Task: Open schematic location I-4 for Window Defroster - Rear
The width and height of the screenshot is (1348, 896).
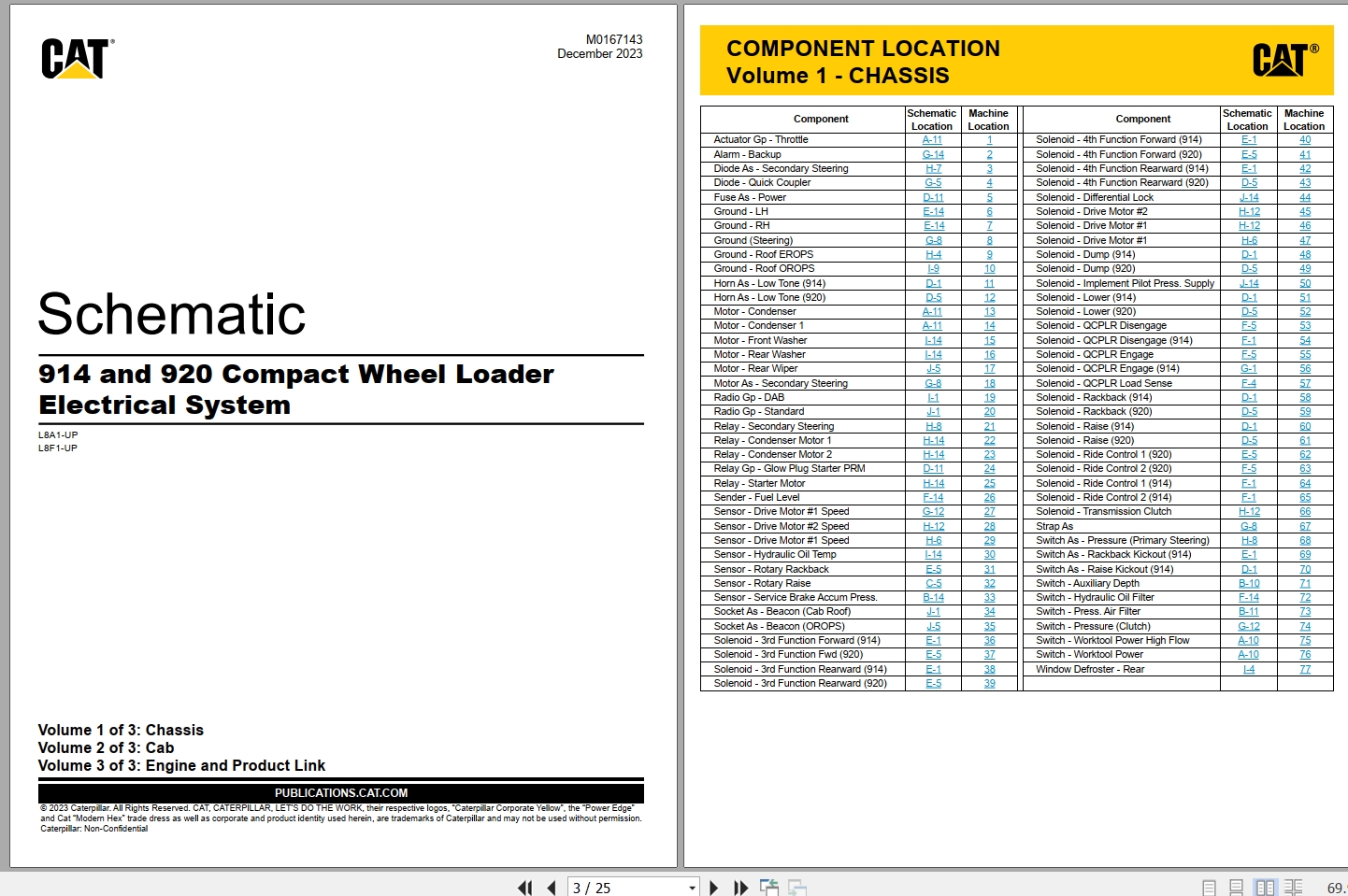Action: pos(1249,670)
